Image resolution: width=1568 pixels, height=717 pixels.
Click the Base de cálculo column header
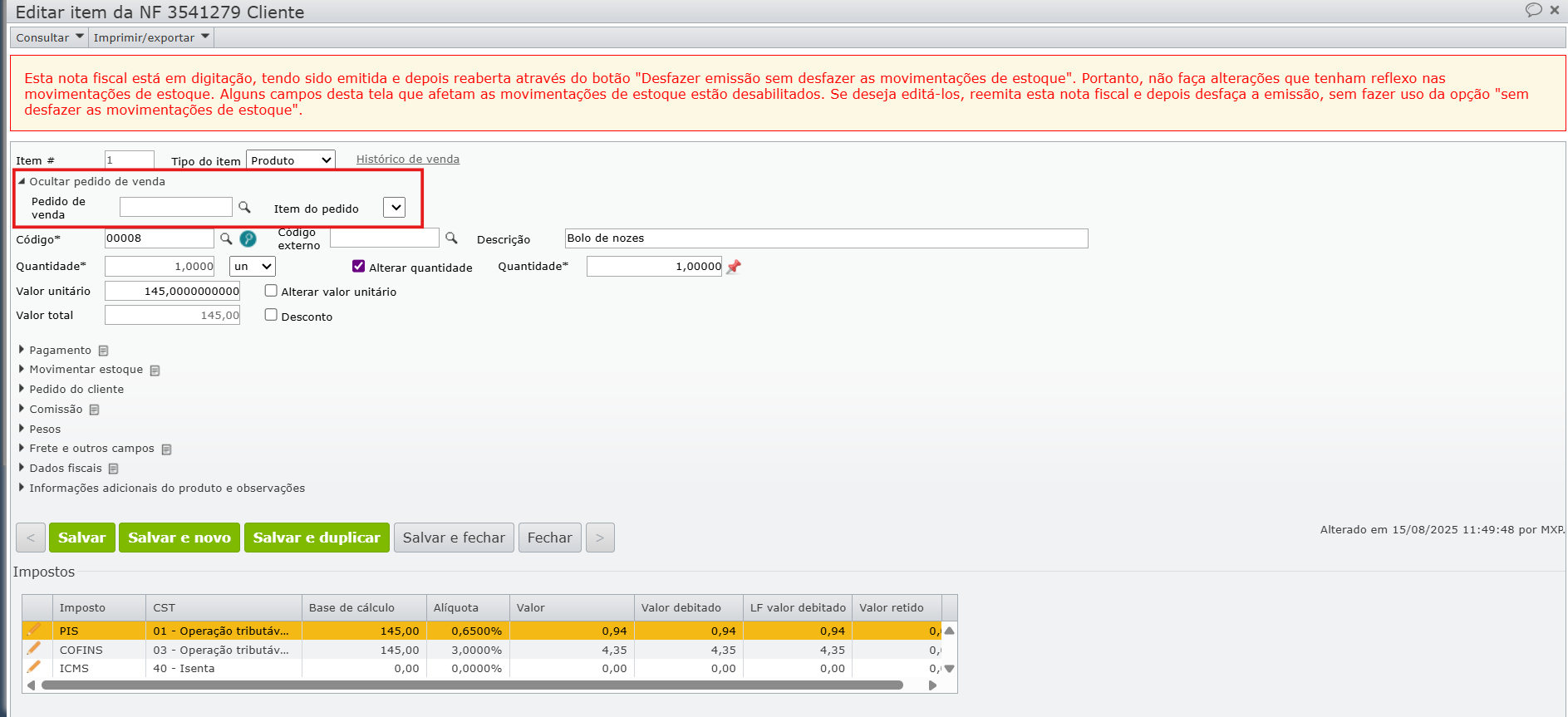(x=364, y=608)
